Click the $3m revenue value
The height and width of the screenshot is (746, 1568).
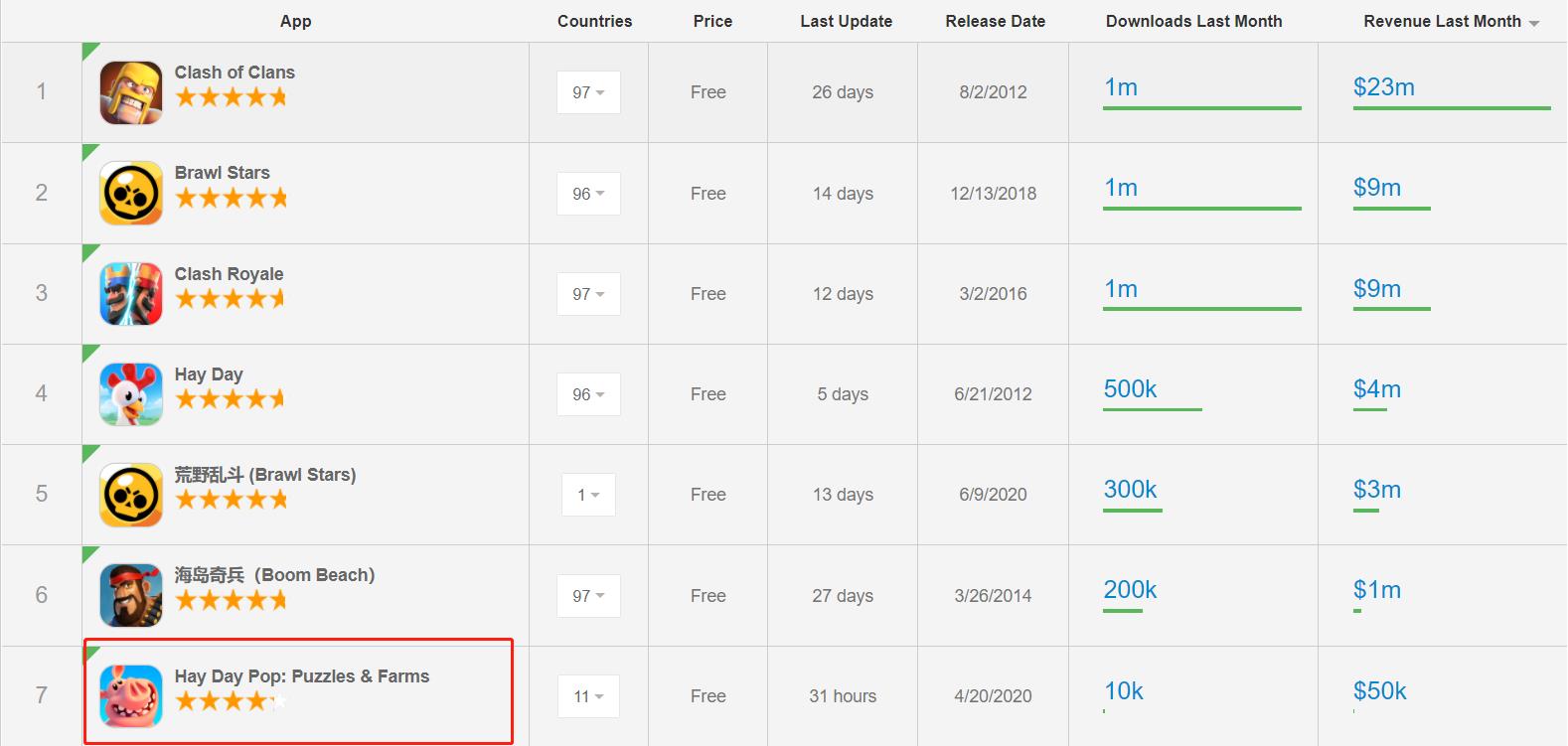click(1376, 490)
